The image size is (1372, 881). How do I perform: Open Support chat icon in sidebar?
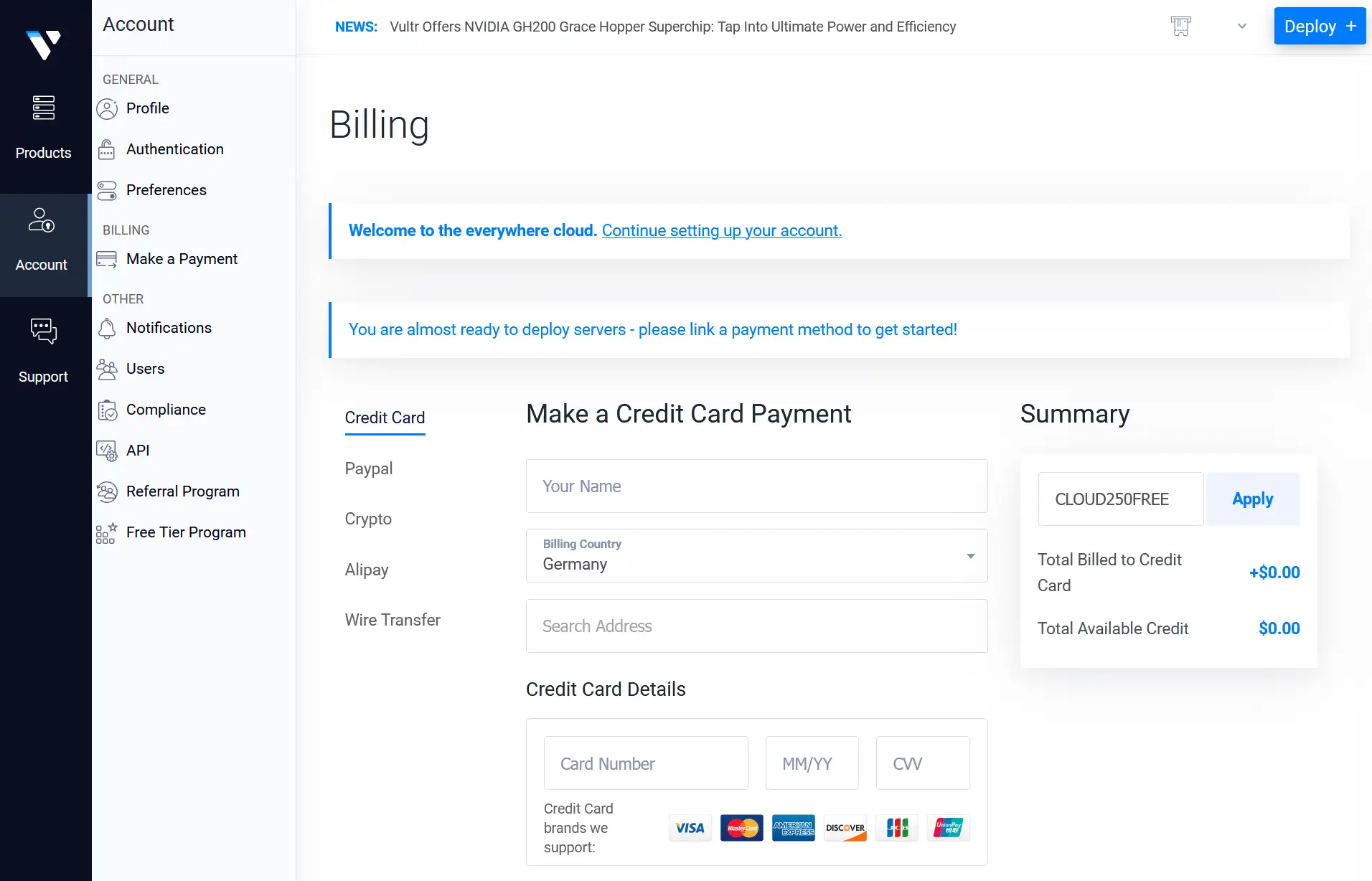43,331
